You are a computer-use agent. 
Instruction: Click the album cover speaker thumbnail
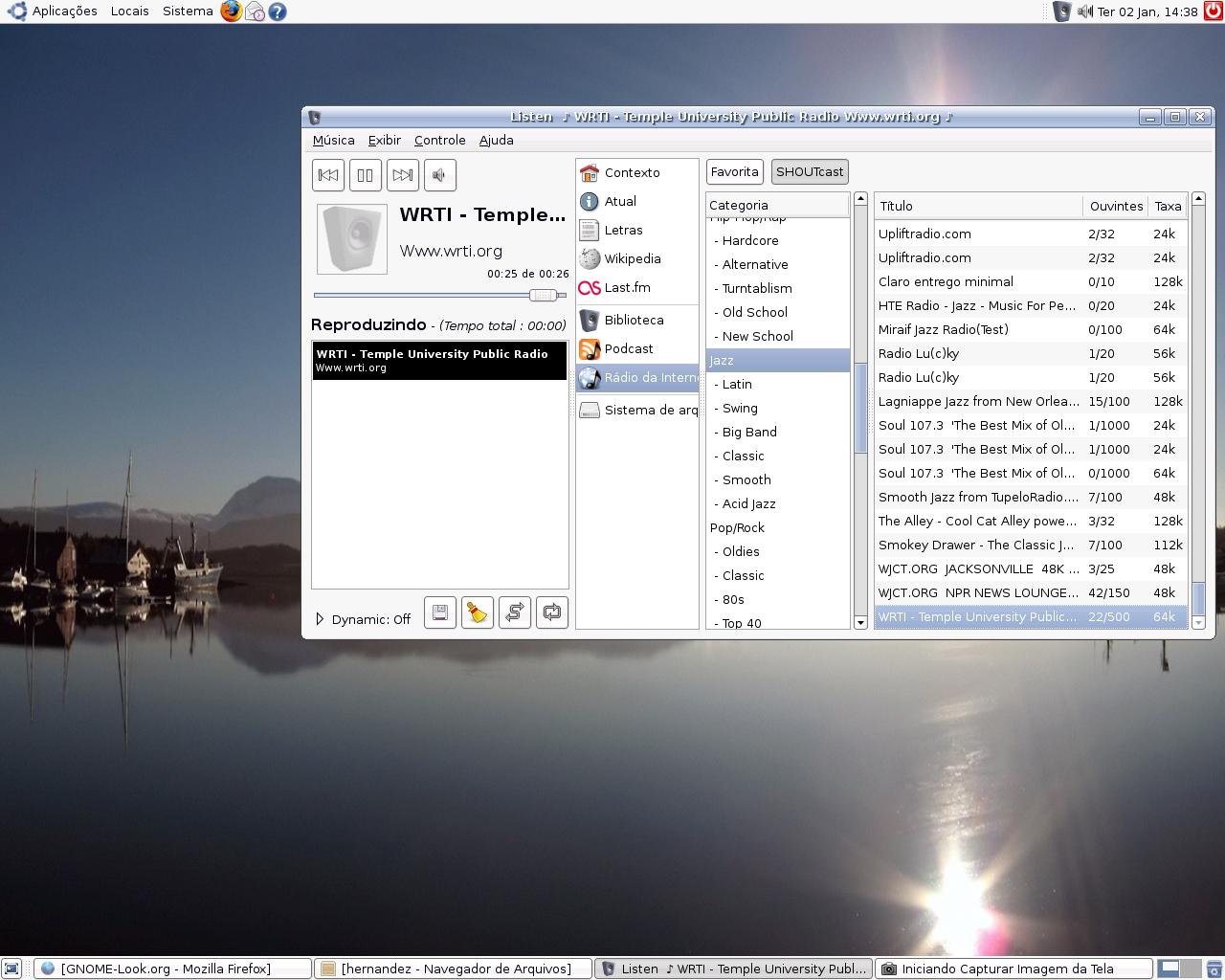352,238
